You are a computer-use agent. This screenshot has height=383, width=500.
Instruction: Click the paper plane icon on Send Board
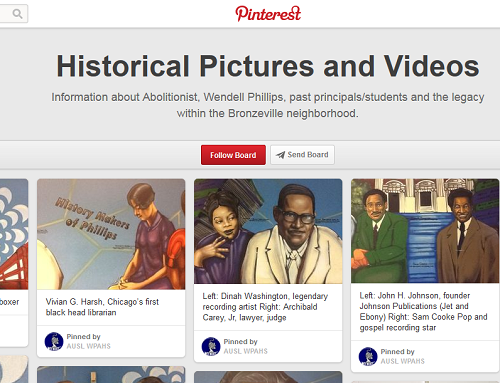pos(281,155)
